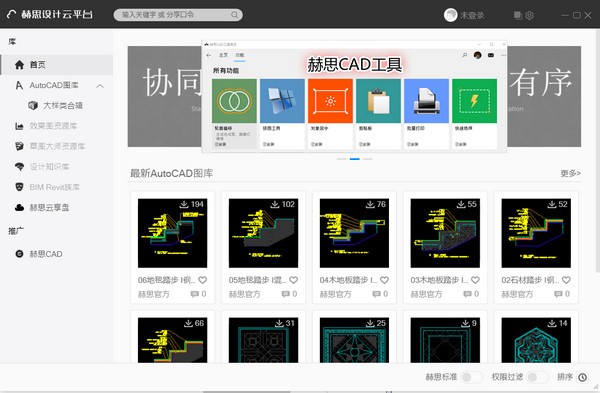Image resolution: width=600 pixels, height=393 pixels.
Task: Favorite the 05地毯踏步 item heart
Action: 293,280
